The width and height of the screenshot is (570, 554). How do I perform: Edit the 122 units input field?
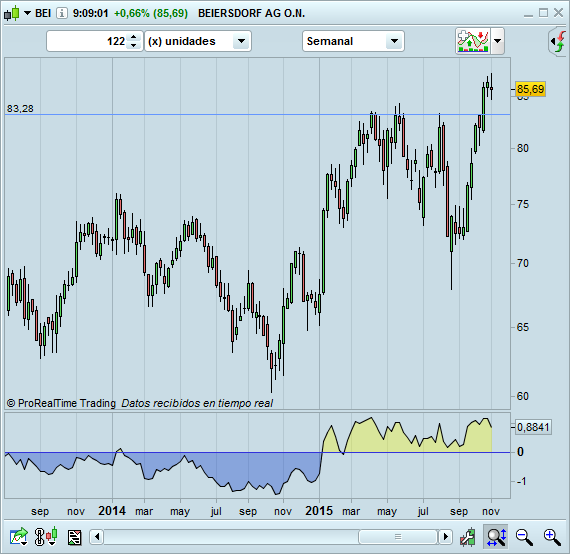87,41
